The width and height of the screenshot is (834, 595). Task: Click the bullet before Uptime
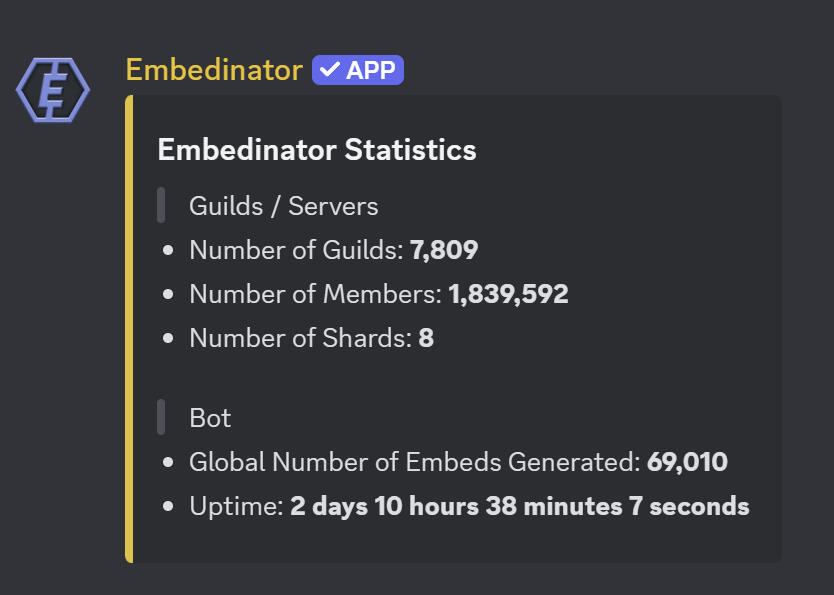(x=168, y=506)
